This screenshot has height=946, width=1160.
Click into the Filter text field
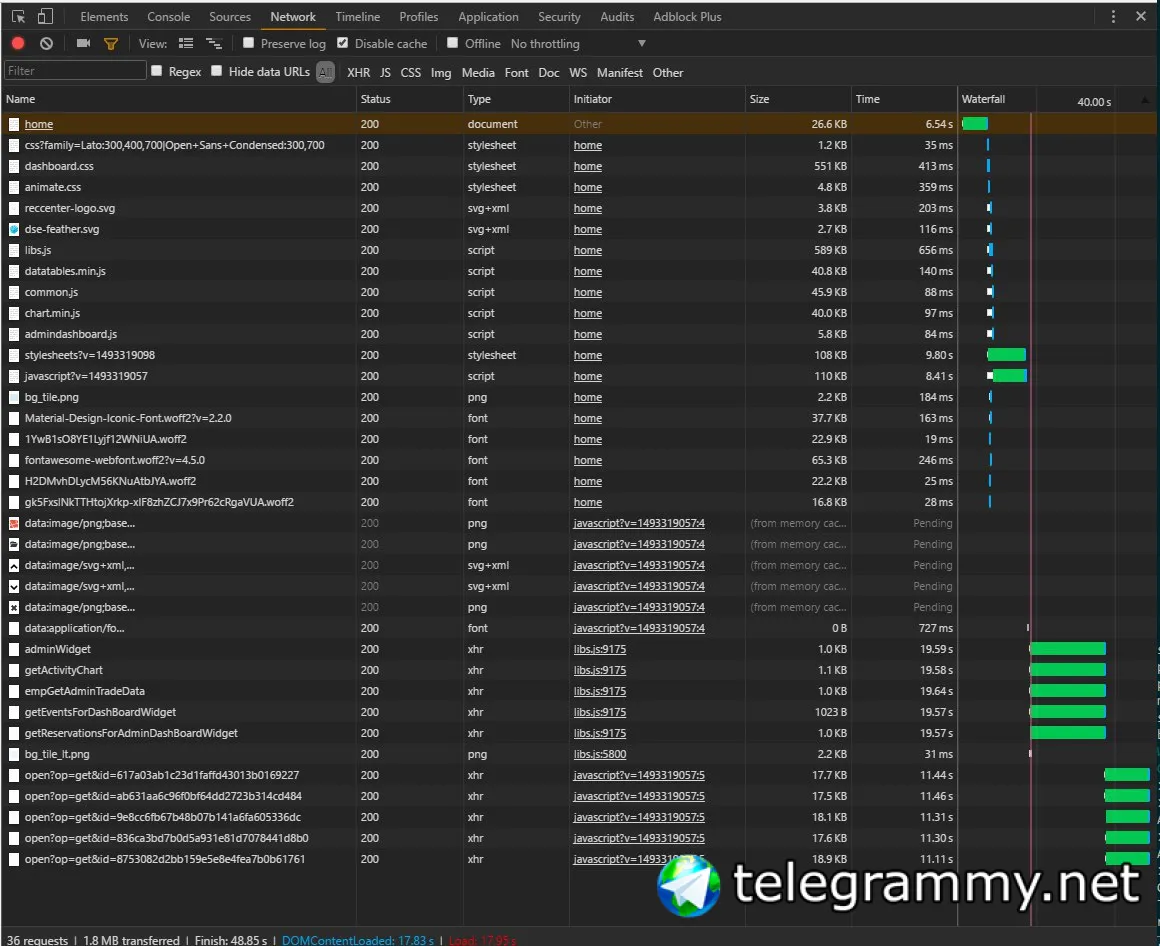click(75, 71)
